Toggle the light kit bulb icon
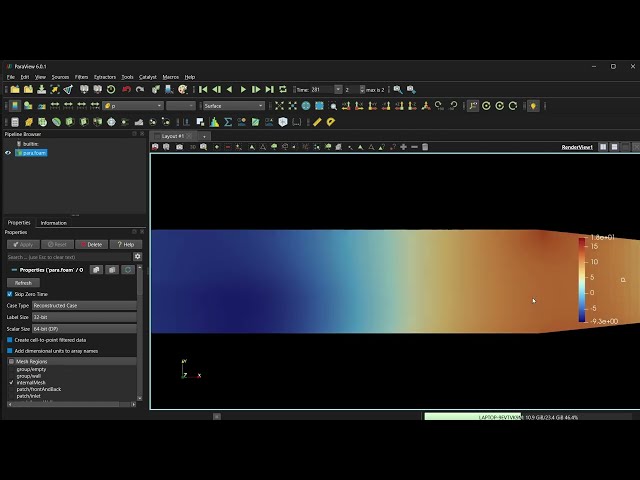Viewport: 640px width, 480px height. (533, 106)
